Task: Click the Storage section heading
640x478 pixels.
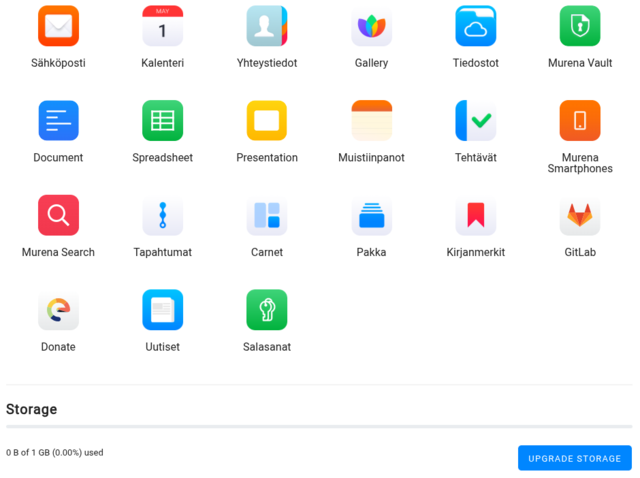Action: point(31,409)
